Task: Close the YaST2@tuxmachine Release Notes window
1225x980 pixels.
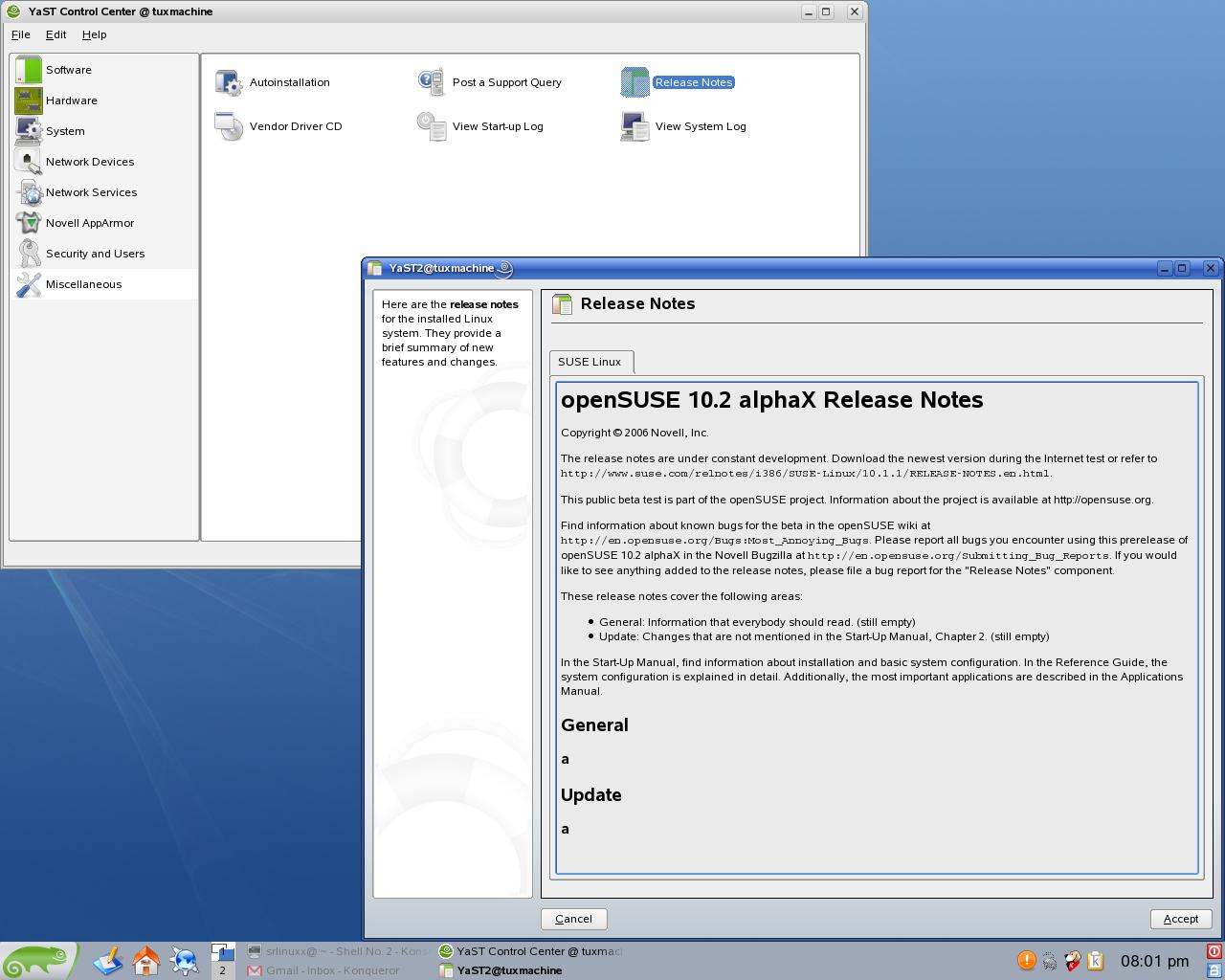Action: click(1211, 268)
